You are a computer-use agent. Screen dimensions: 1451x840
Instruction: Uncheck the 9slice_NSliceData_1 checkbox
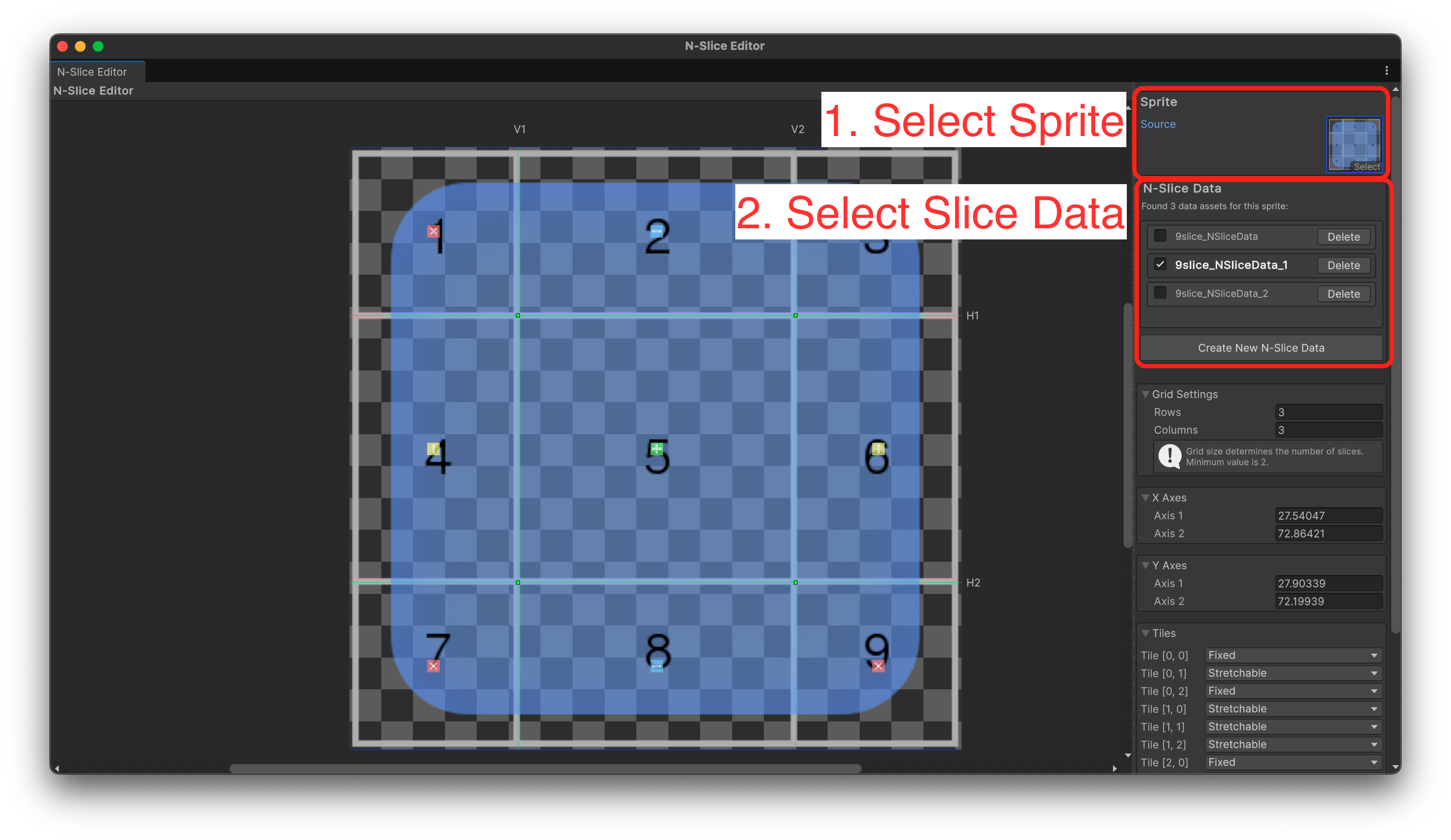[x=1160, y=264]
